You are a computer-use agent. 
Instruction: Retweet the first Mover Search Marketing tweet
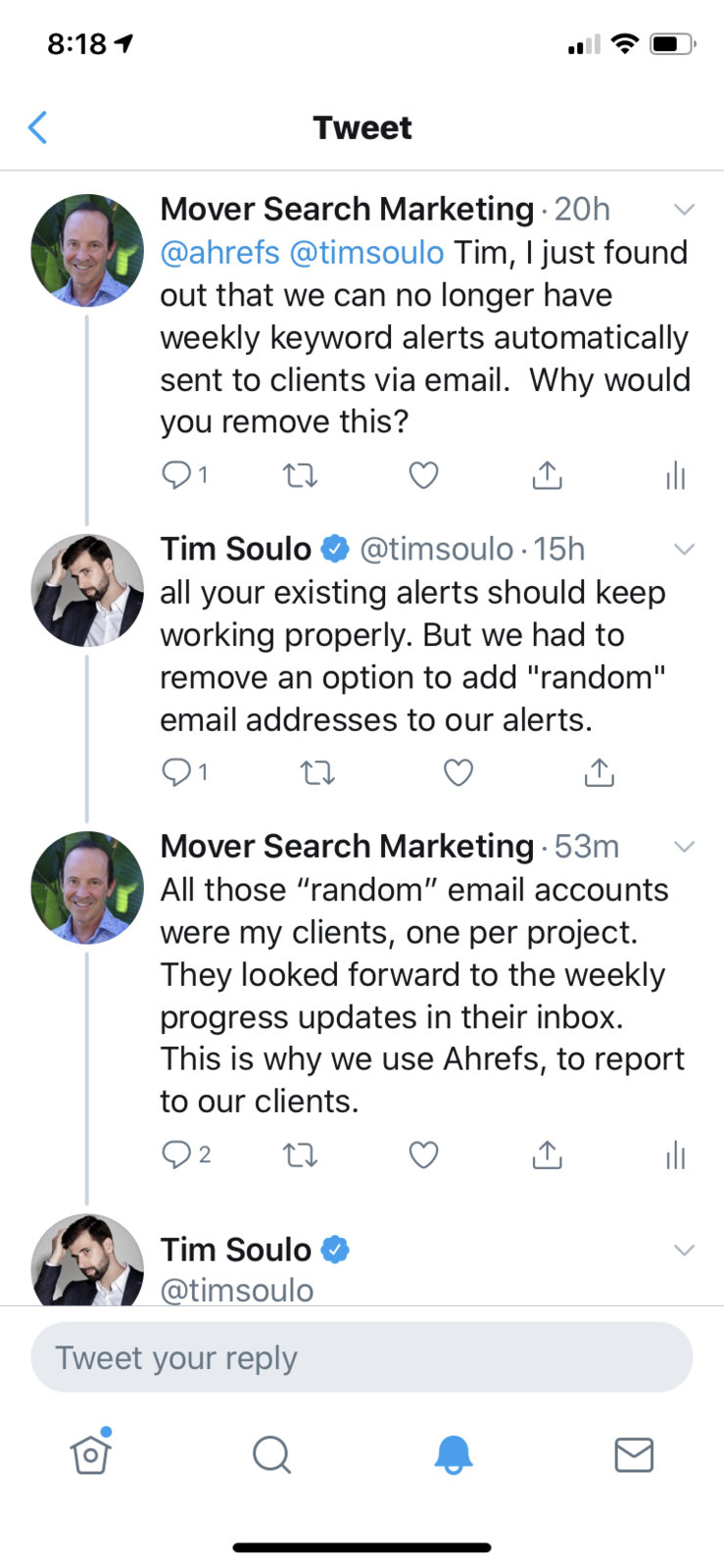pos(300,476)
